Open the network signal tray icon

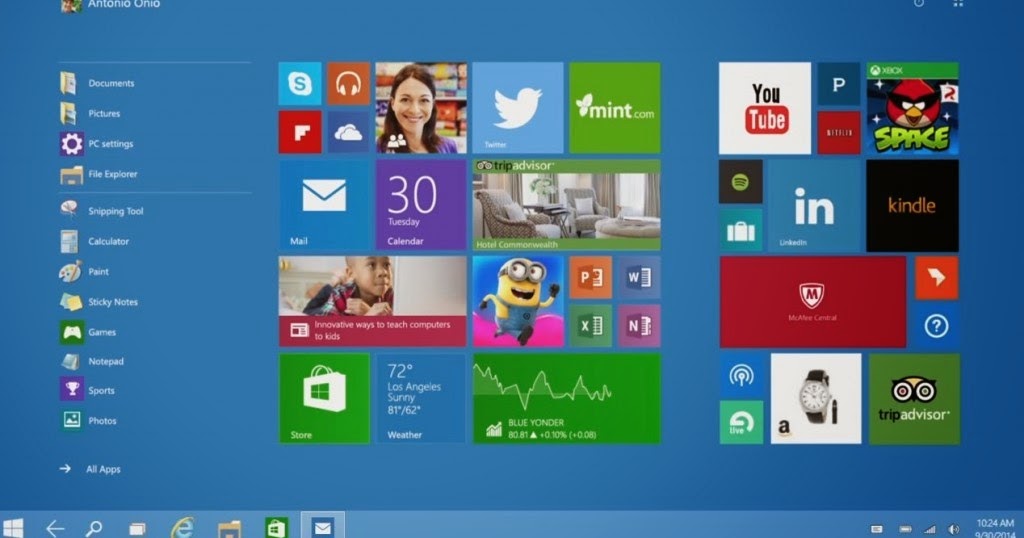tap(930, 529)
